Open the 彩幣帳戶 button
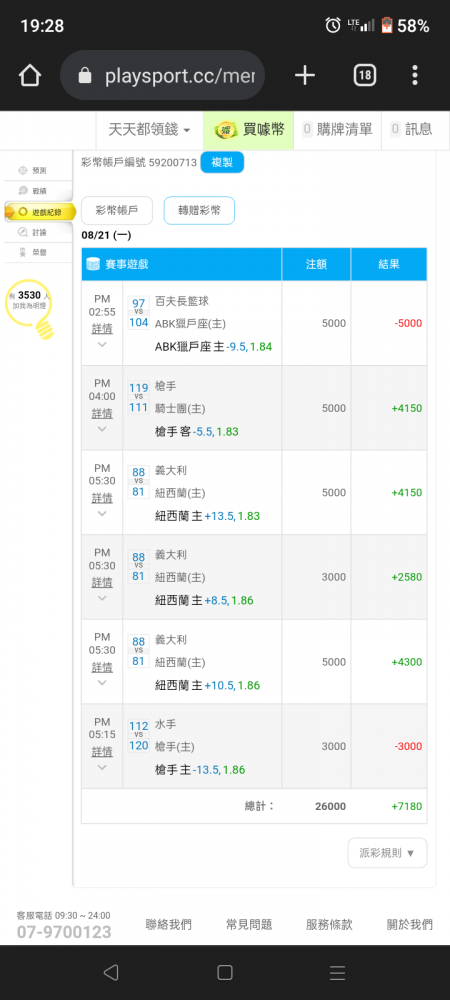Viewport: 450px width, 1000px height. click(117, 210)
